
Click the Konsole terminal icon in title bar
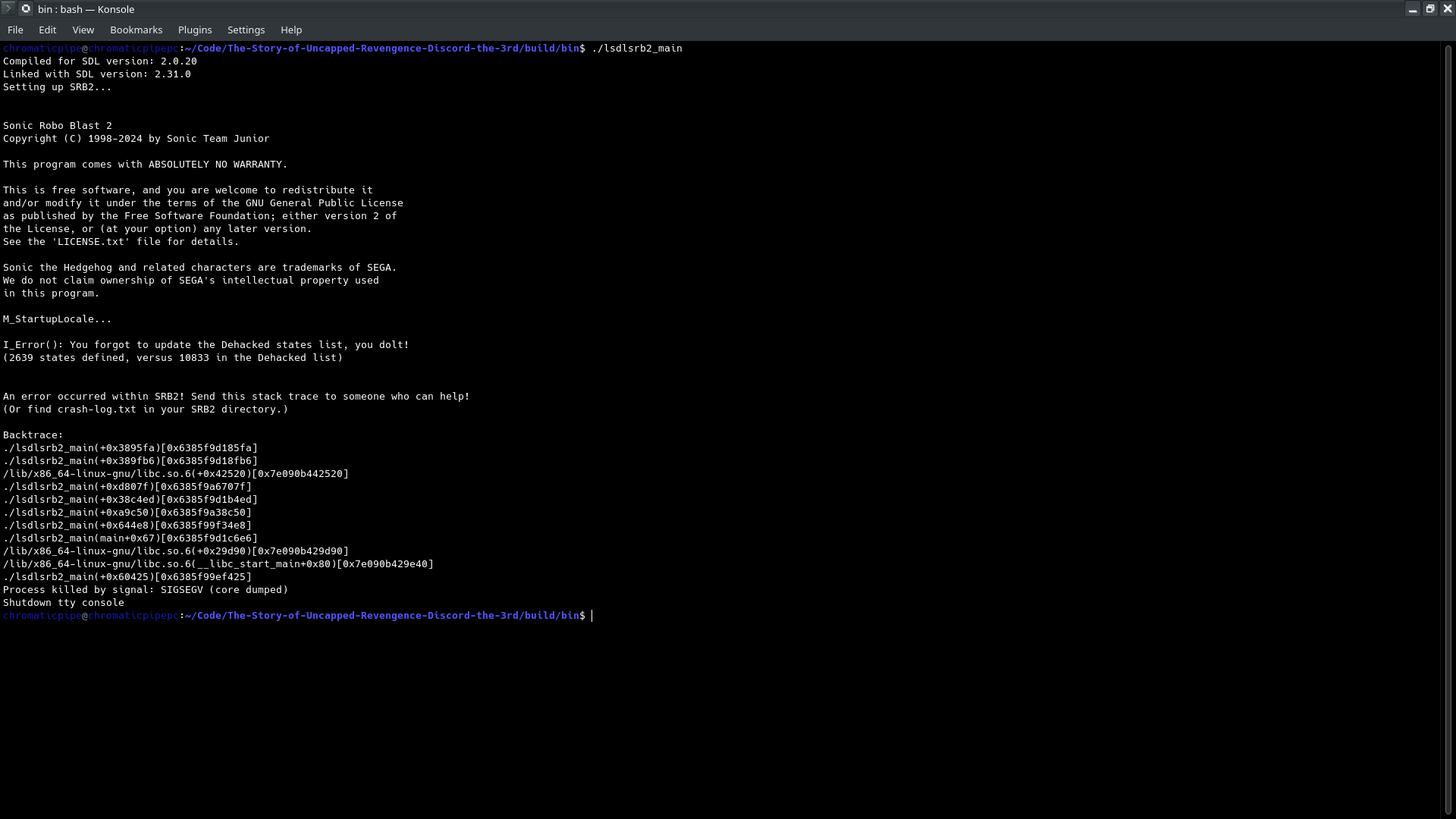(8, 9)
